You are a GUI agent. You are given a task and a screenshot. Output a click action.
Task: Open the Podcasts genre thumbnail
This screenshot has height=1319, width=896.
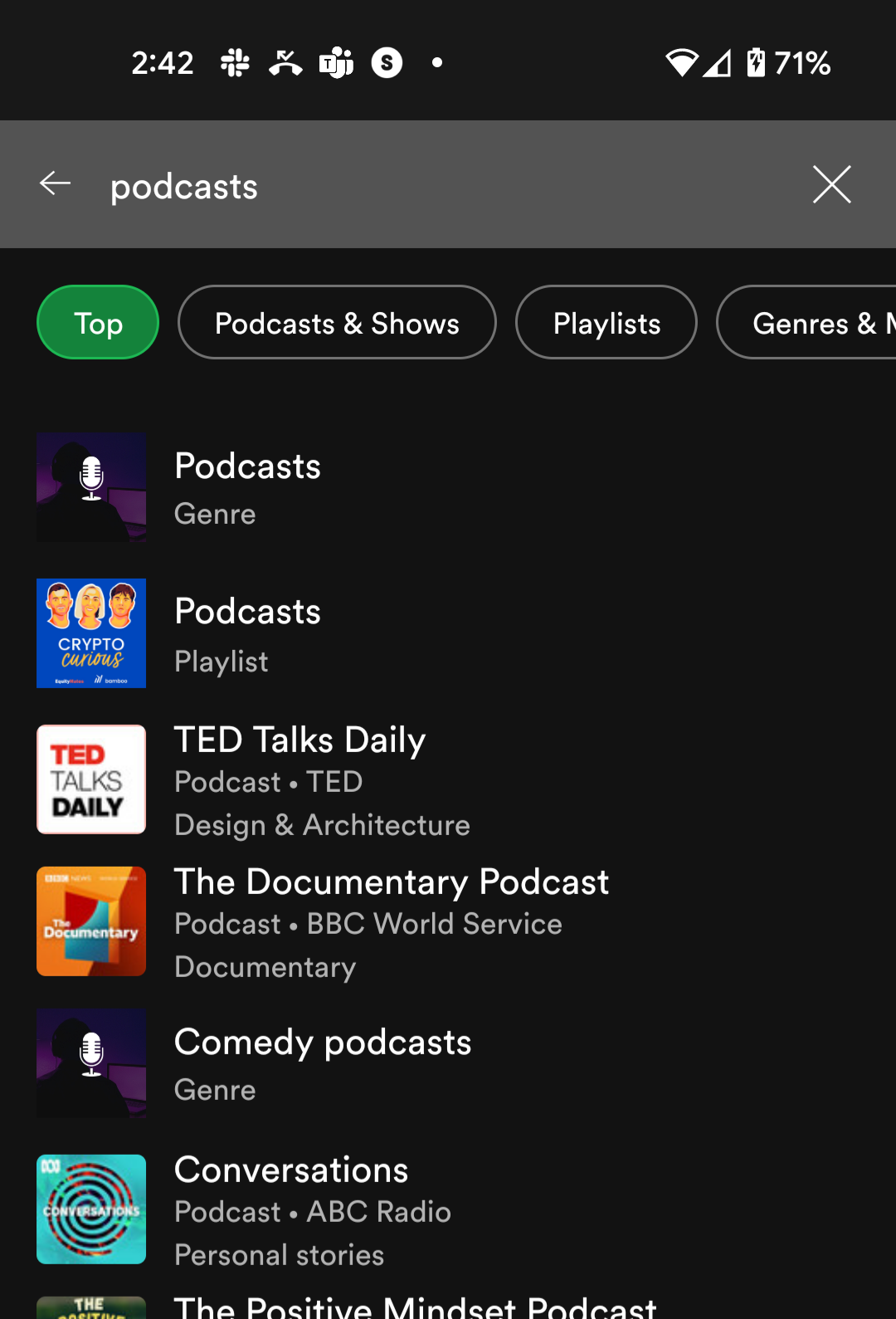click(x=91, y=487)
